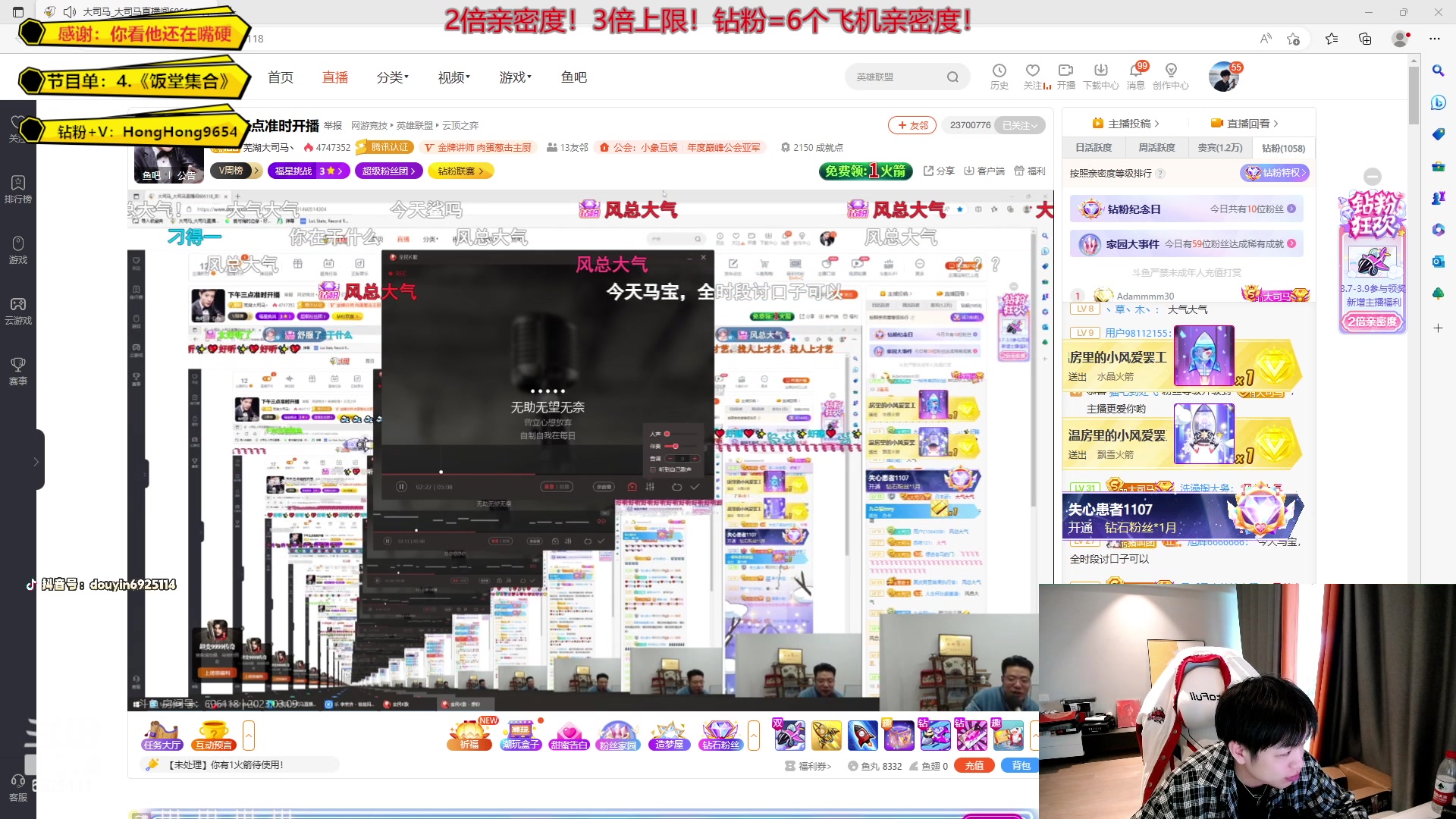Expand 游戏 dropdown in navigation
Screen dimensions: 1456x819
(515, 77)
